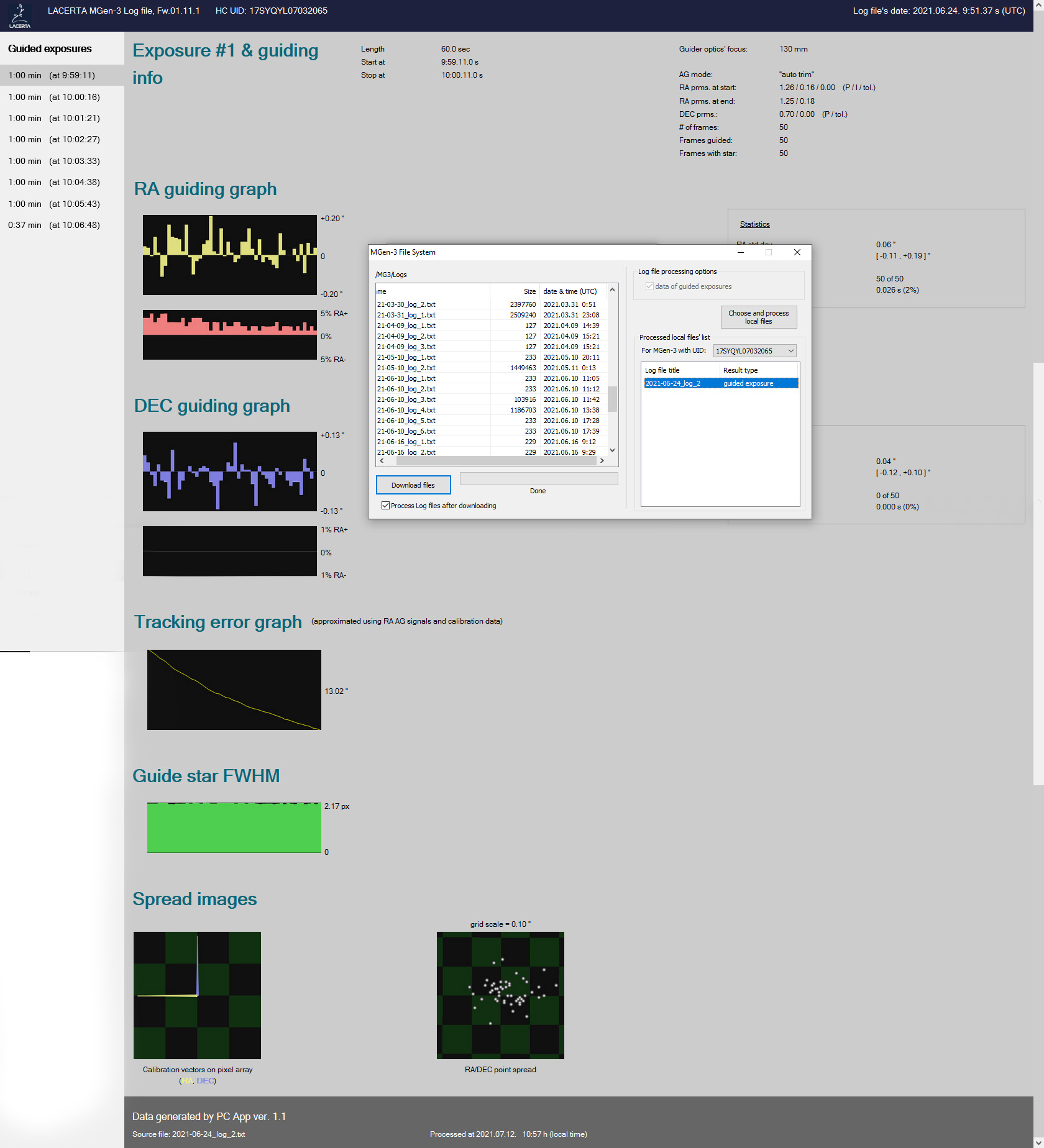
Task: Sort by the Size column header
Action: (x=529, y=291)
